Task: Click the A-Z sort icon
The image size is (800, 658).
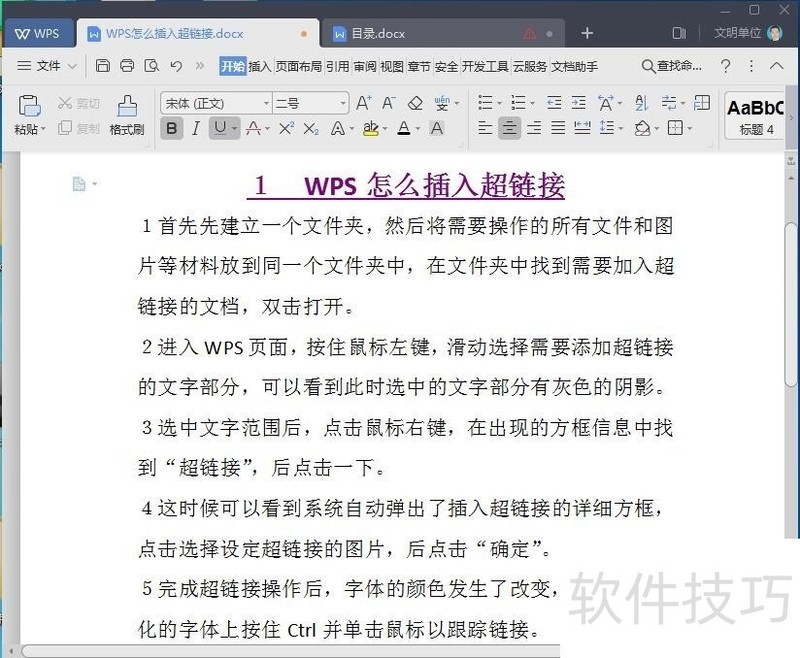Action: point(641,103)
